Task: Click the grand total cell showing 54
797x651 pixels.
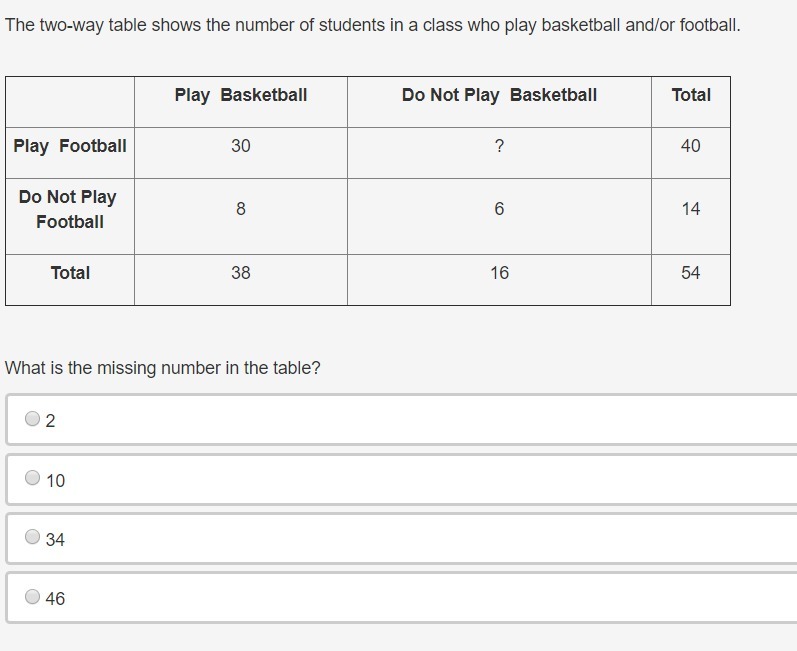Action: coord(691,273)
